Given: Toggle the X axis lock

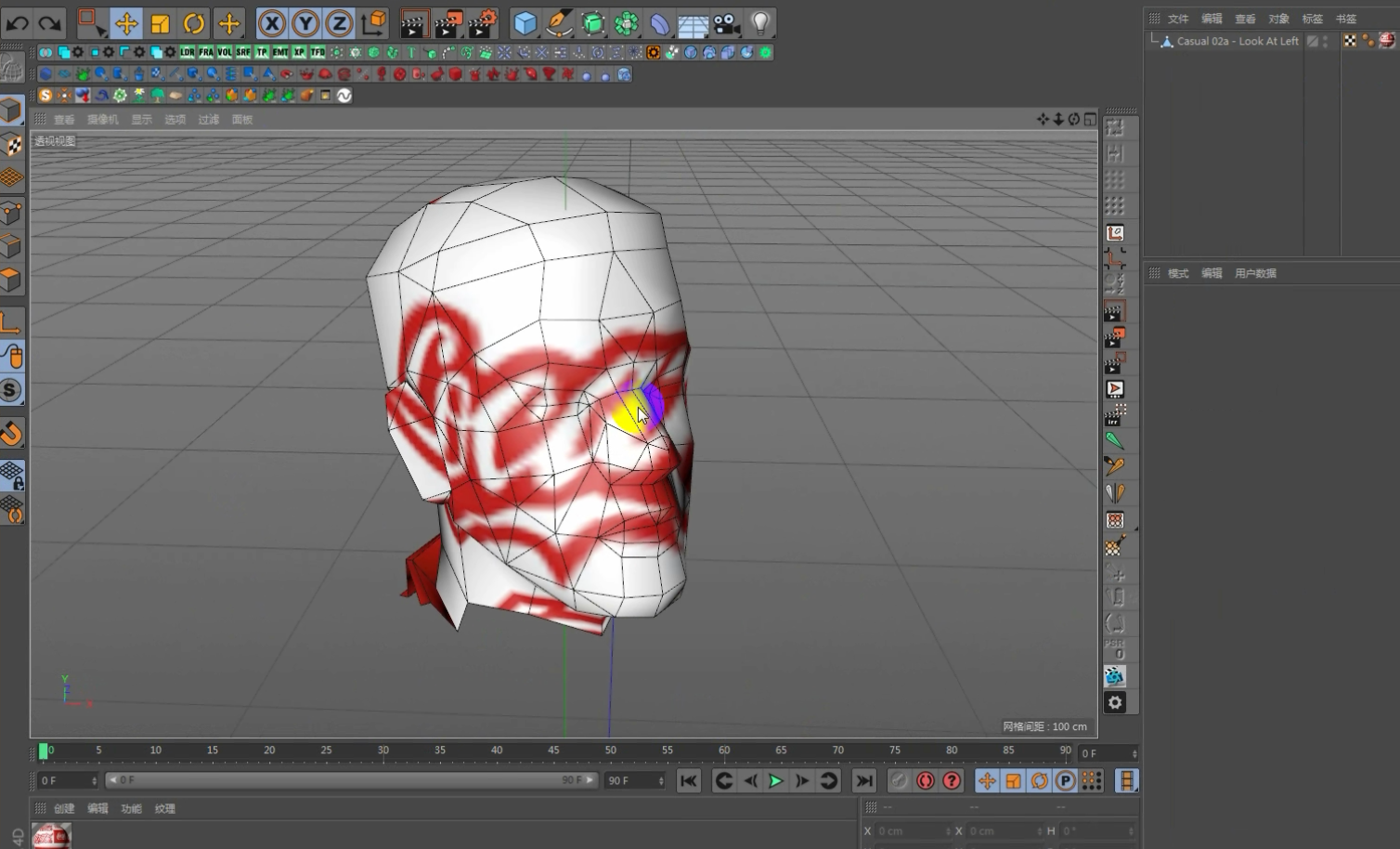Looking at the screenshot, I should pyautogui.click(x=272, y=23).
